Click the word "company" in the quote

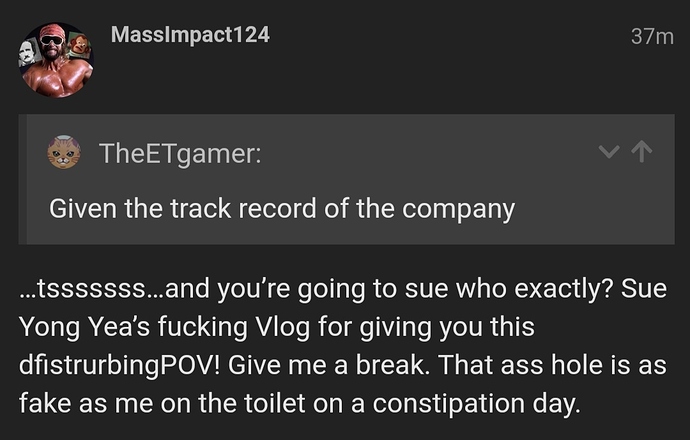point(458,209)
